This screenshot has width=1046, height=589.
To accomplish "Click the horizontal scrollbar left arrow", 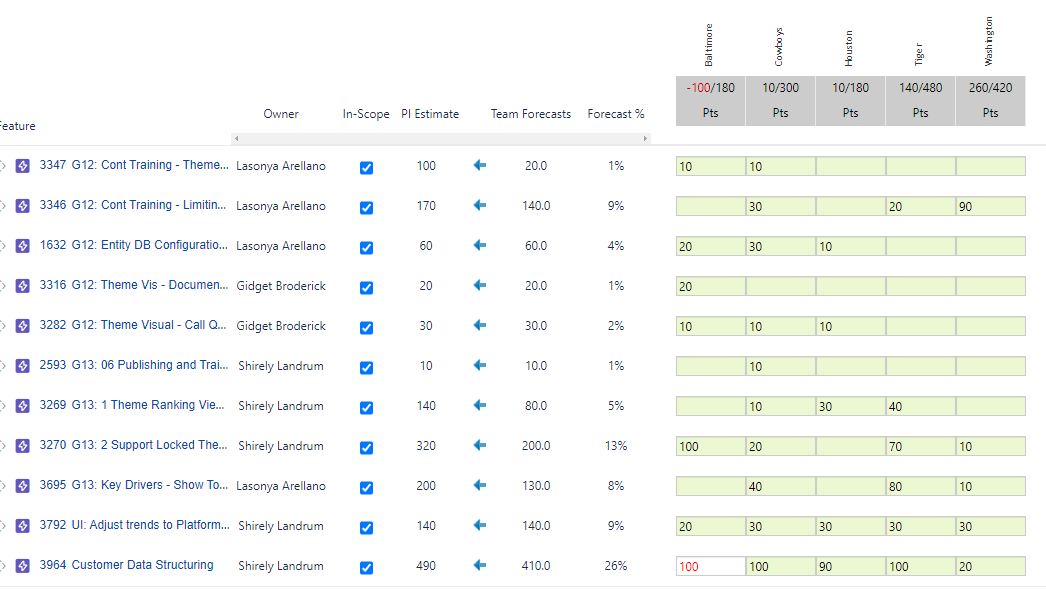I will pos(236,139).
